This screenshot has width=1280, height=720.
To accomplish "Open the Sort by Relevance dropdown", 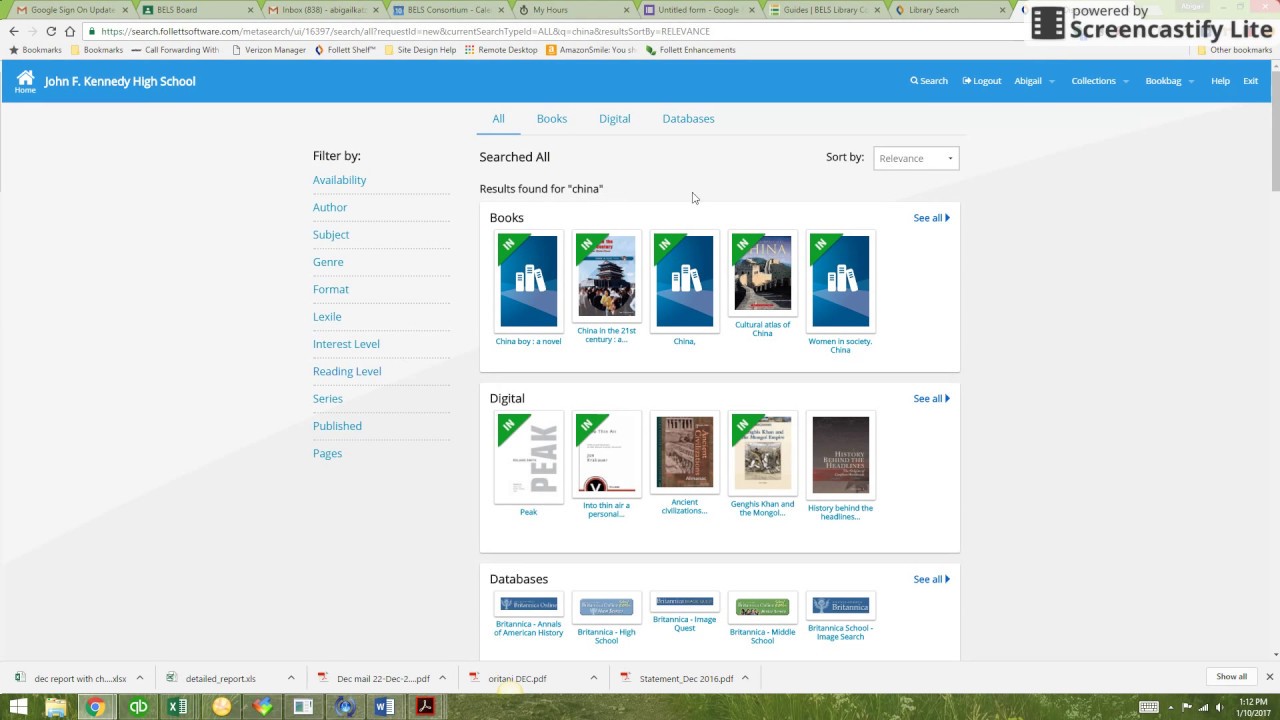I will coord(916,158).
